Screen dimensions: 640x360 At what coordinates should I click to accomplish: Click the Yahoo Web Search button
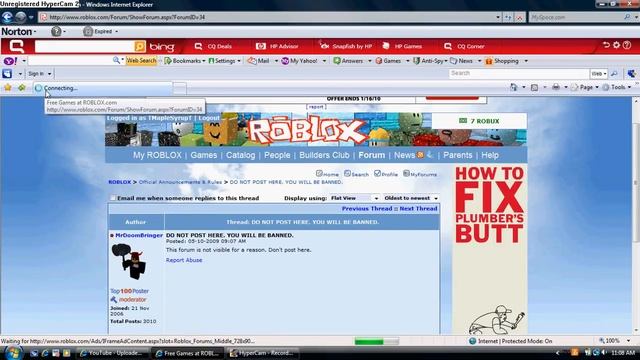pyautogui.click(x=141, y=61)
